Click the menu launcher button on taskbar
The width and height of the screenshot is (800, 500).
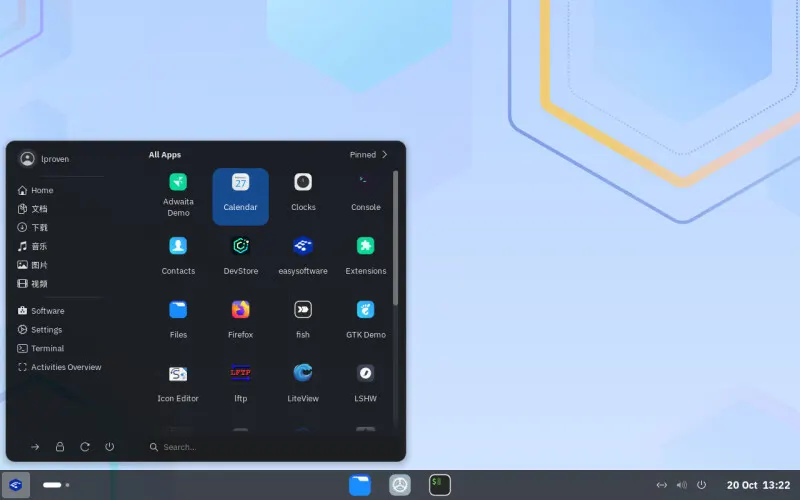tap(16, 485)
